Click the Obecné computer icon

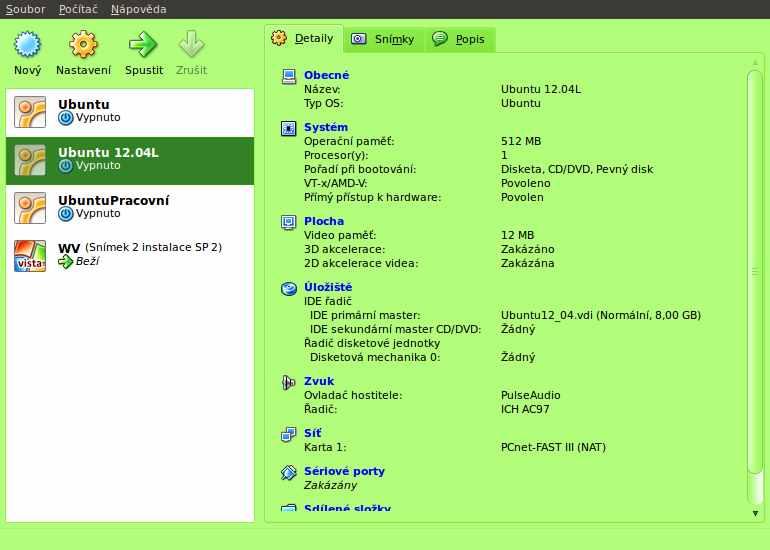[x=289, y=77]
